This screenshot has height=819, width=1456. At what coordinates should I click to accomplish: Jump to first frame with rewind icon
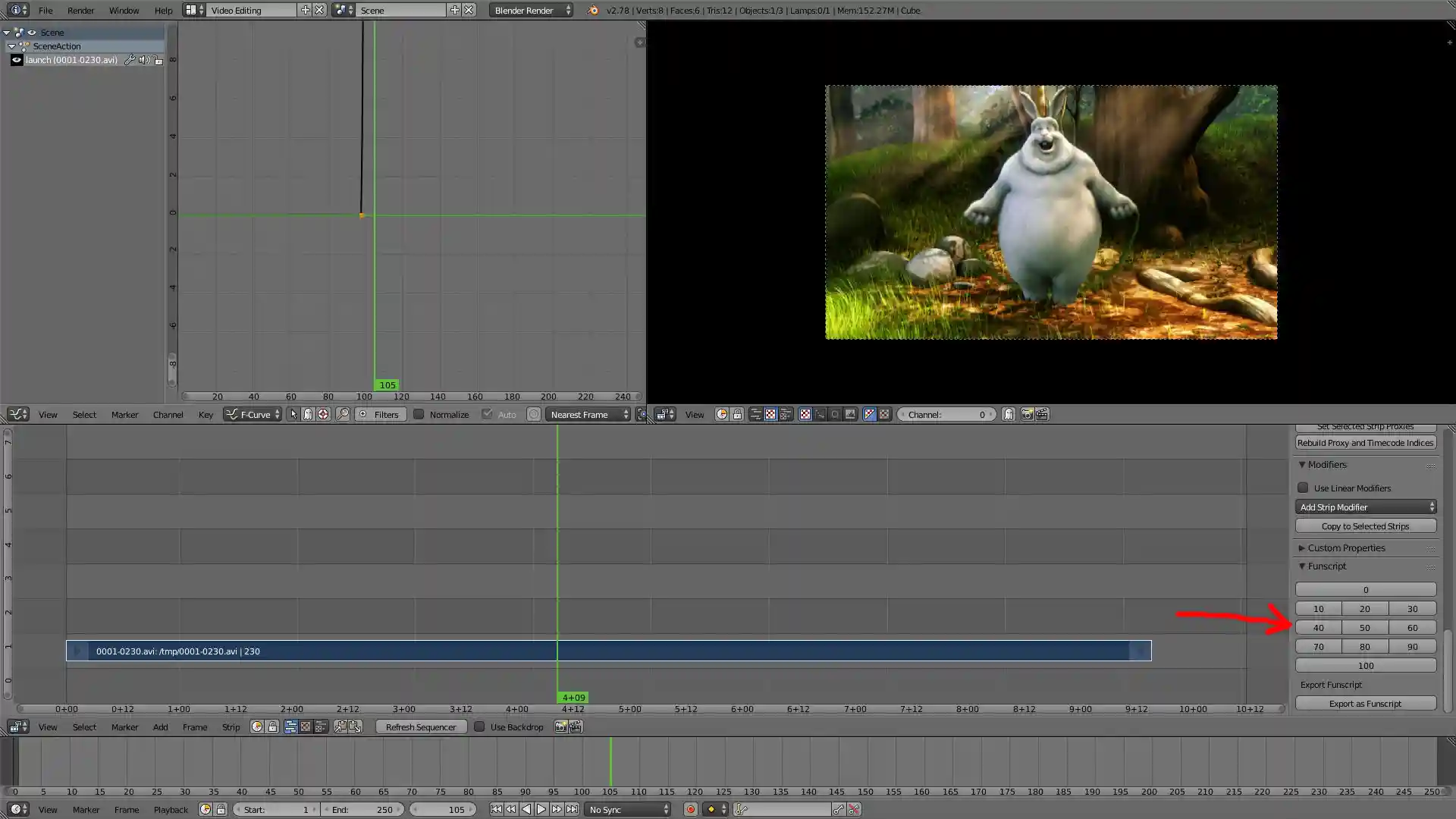click(x=496, y=809)
